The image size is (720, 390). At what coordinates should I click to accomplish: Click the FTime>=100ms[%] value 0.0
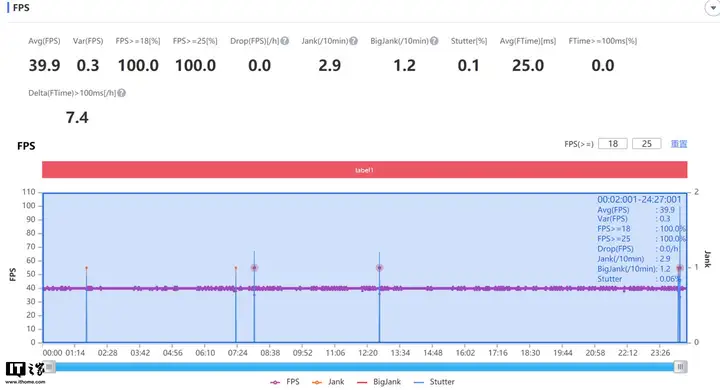[602, 66]
